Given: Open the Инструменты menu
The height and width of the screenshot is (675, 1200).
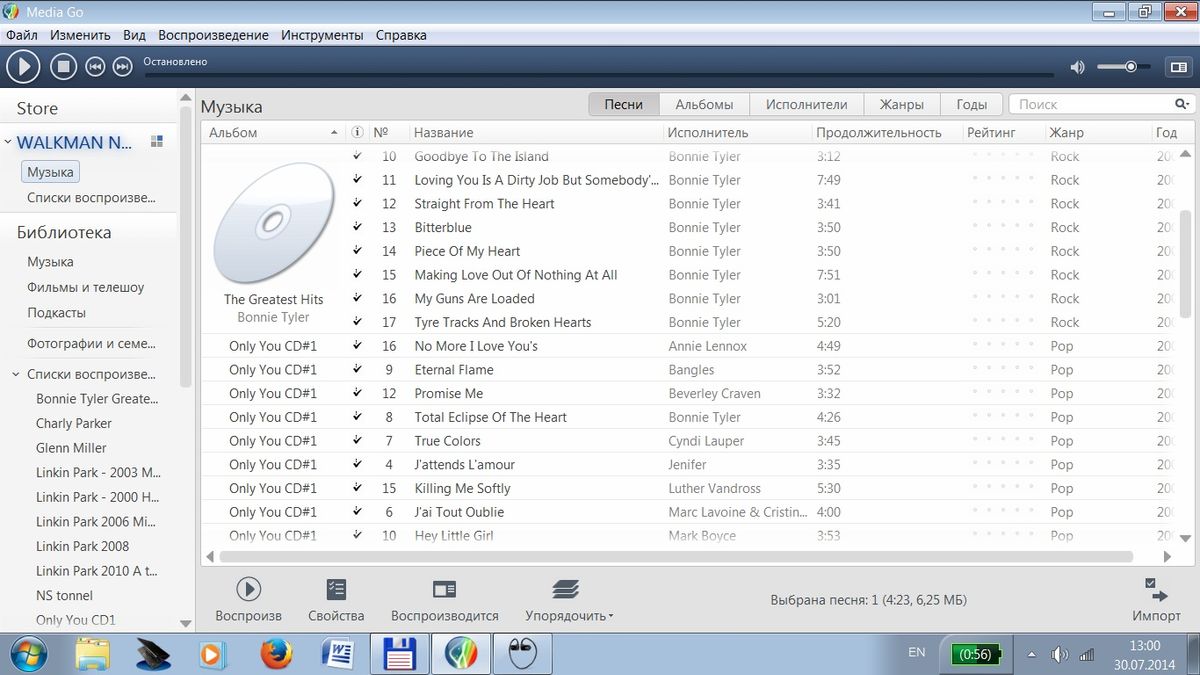Looking at the screenshot, I should click(322, 35).
